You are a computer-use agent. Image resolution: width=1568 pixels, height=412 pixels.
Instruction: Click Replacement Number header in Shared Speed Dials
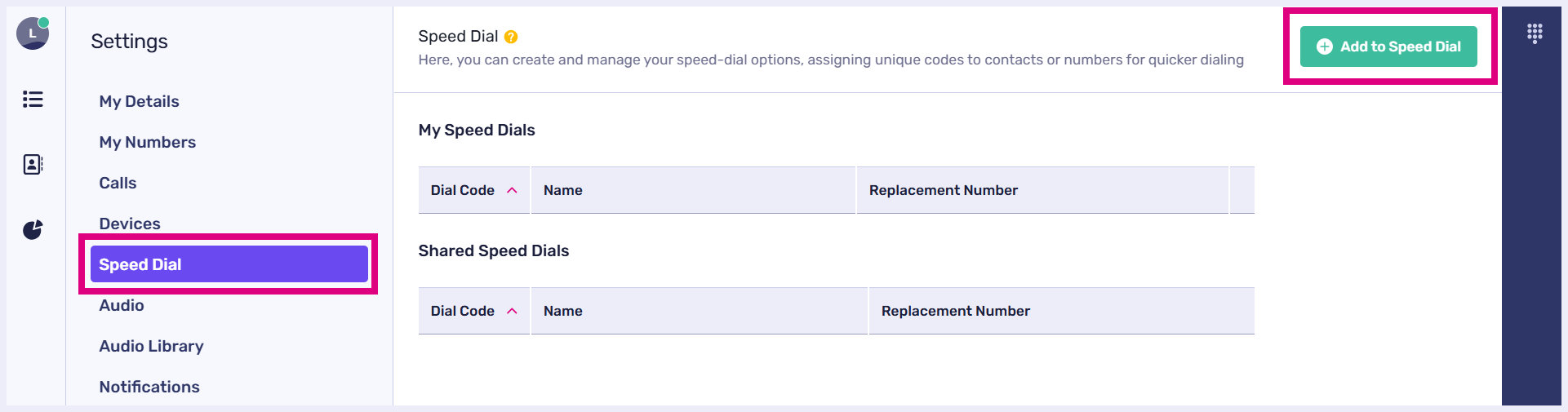(956, 311)
